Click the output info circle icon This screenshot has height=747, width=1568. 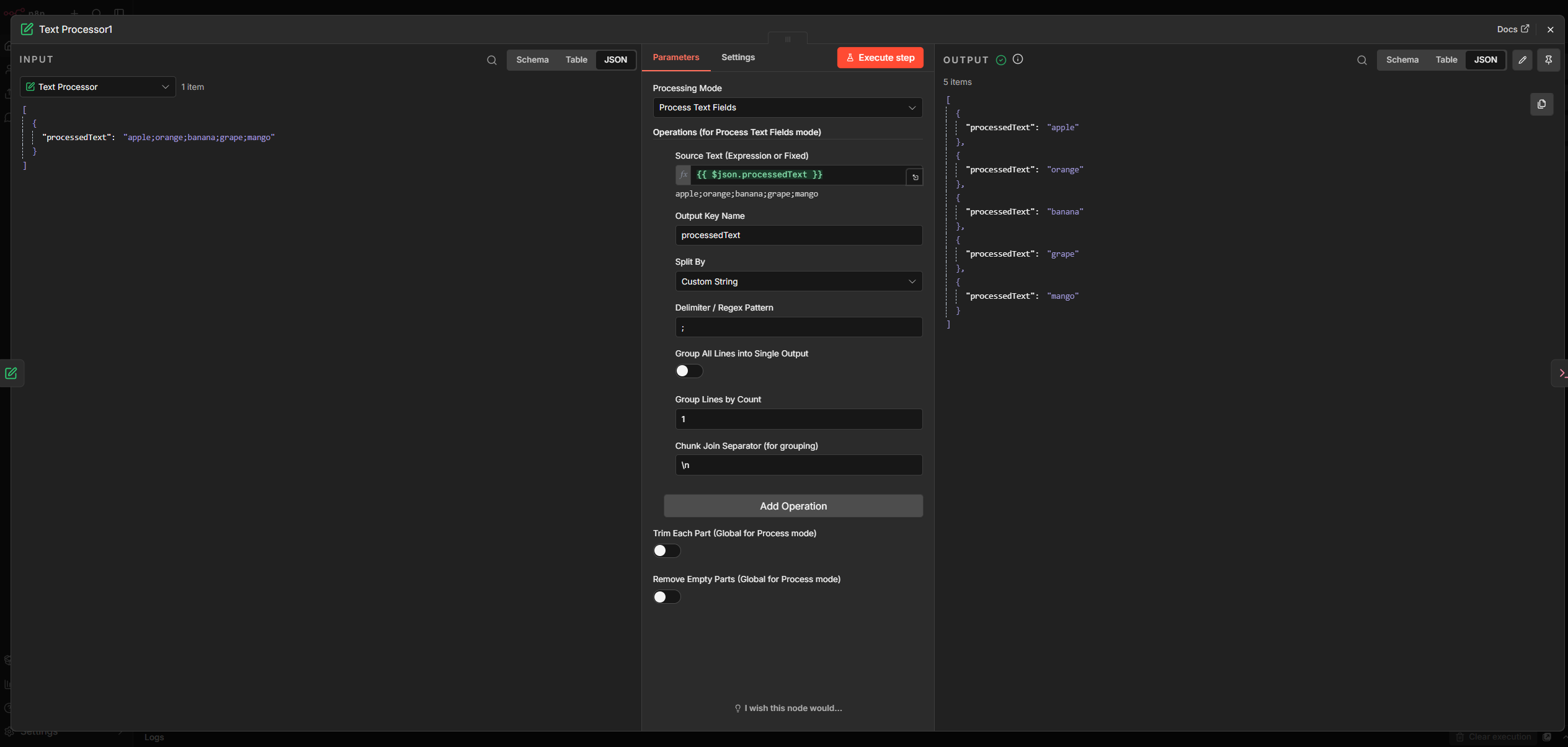1018,60
